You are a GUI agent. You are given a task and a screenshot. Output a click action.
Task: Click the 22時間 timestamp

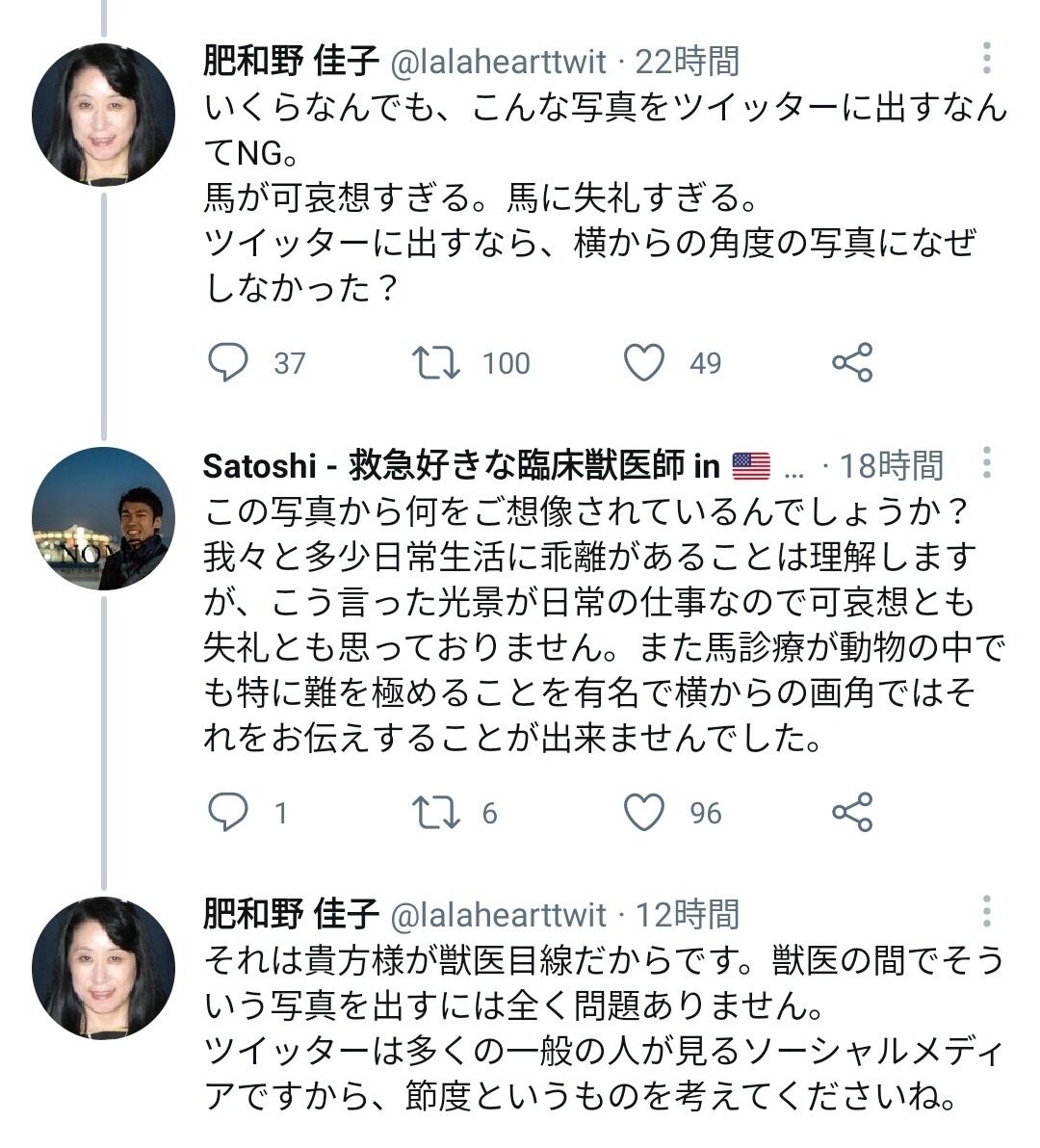[688, 64]
